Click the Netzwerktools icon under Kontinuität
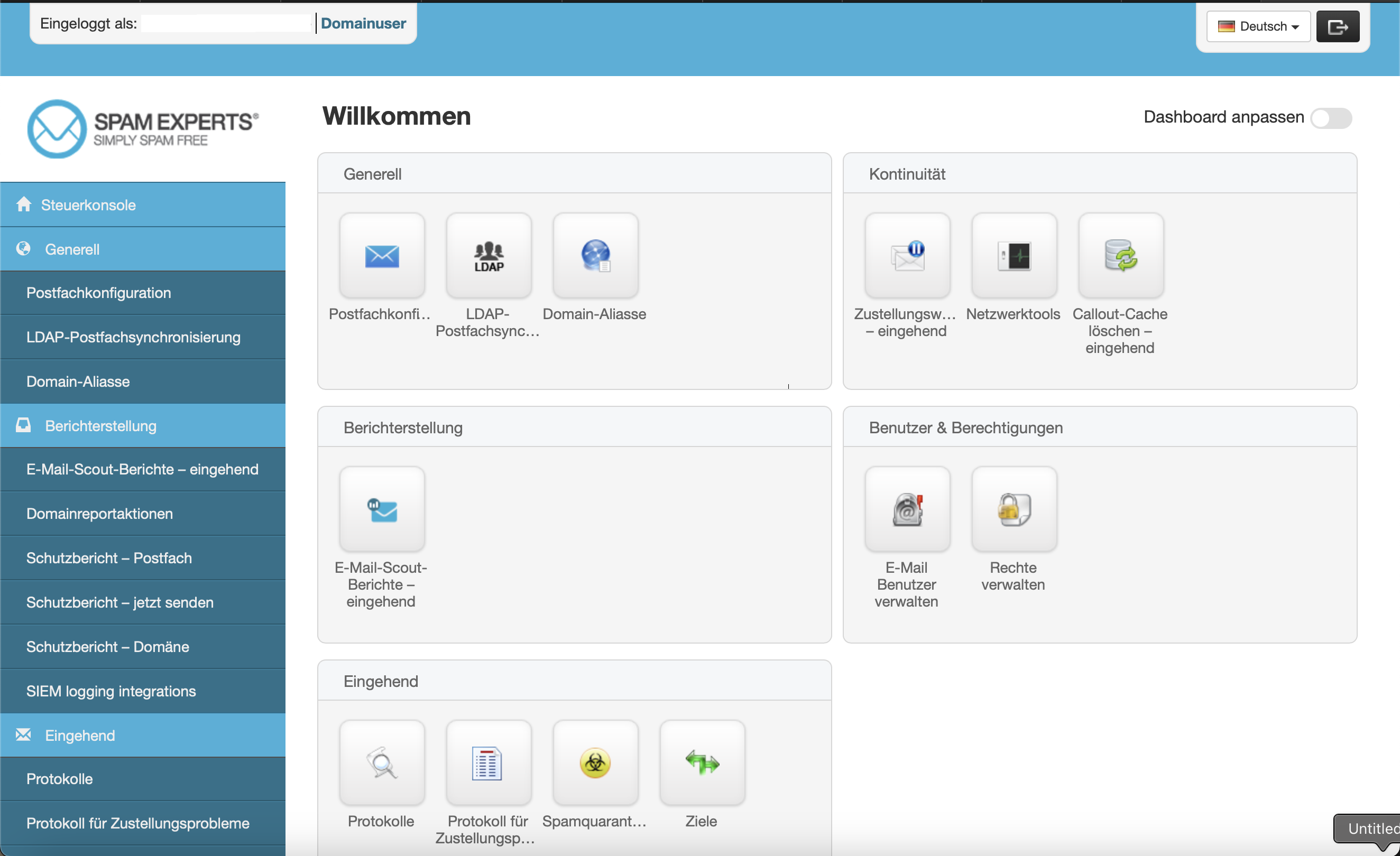The image size is (1400, 856). [x=1014, y=256]
